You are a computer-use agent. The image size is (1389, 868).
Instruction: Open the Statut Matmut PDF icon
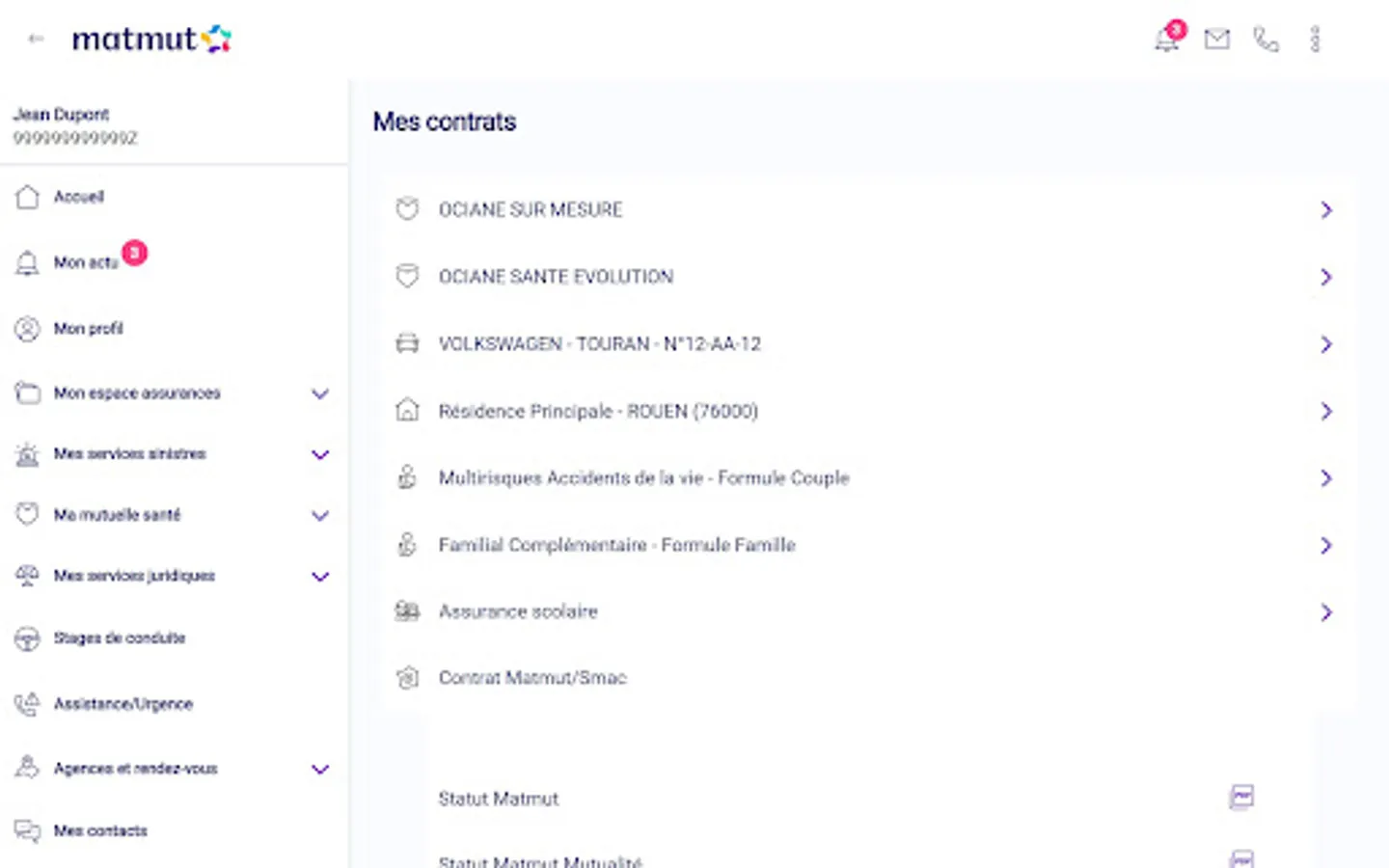tap(1241, 798)
